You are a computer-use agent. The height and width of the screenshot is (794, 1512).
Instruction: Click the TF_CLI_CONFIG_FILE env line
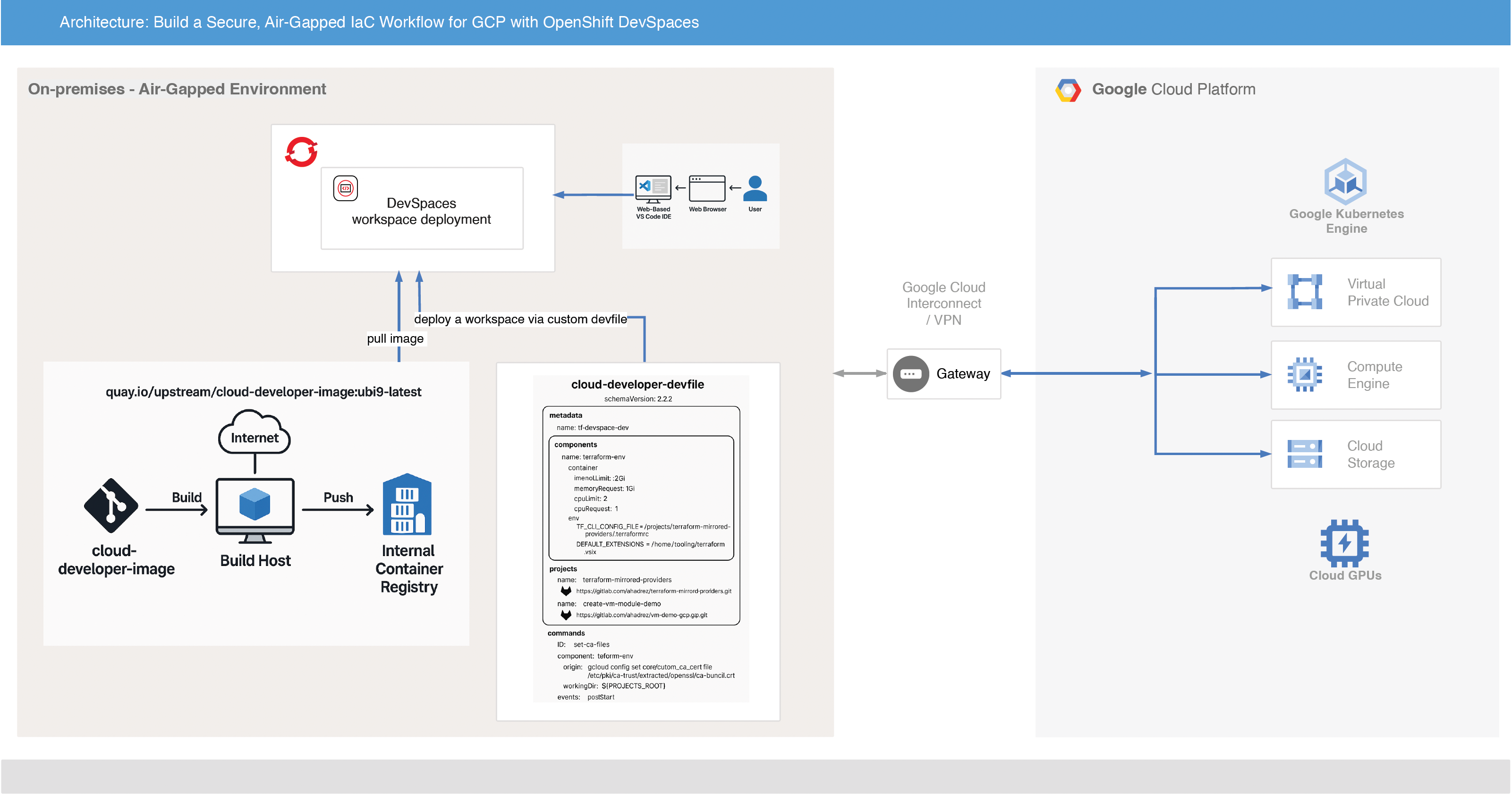(653, 531)
